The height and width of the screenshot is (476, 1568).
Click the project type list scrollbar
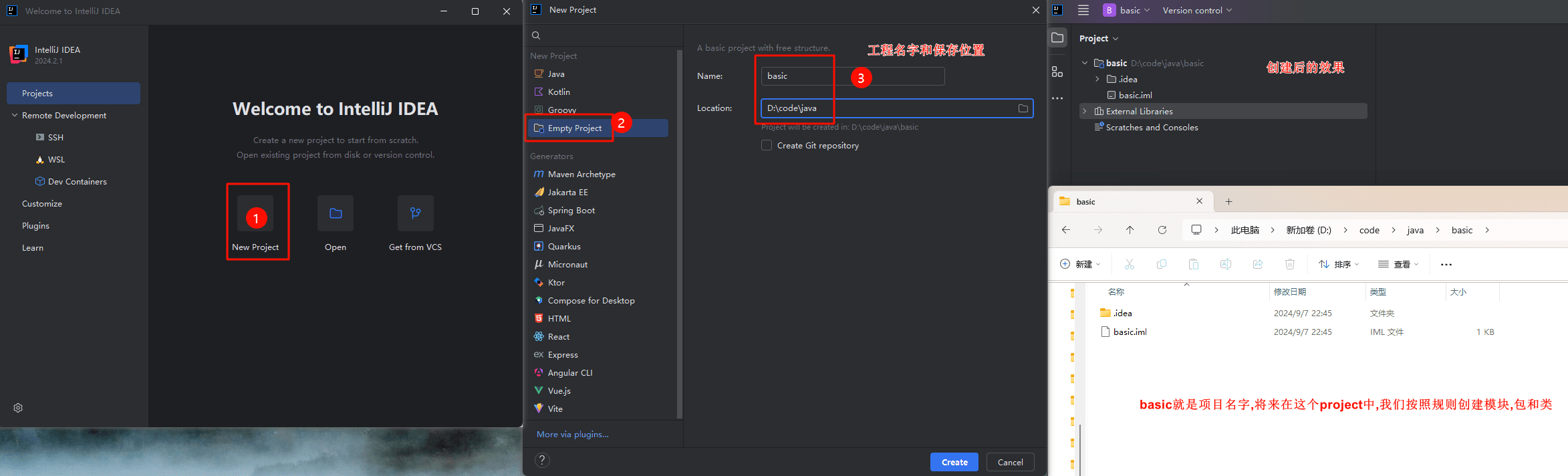coord(679,234)
